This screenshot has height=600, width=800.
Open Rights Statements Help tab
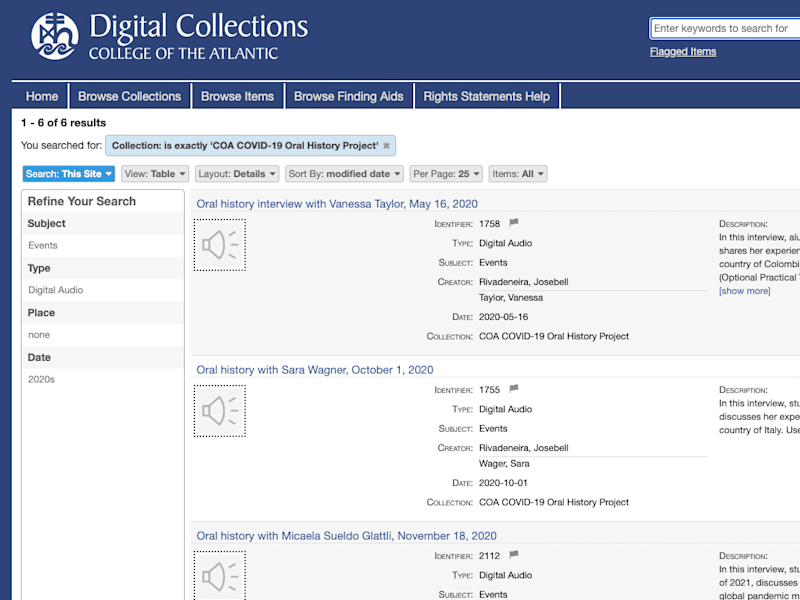(x=487, y=96)
